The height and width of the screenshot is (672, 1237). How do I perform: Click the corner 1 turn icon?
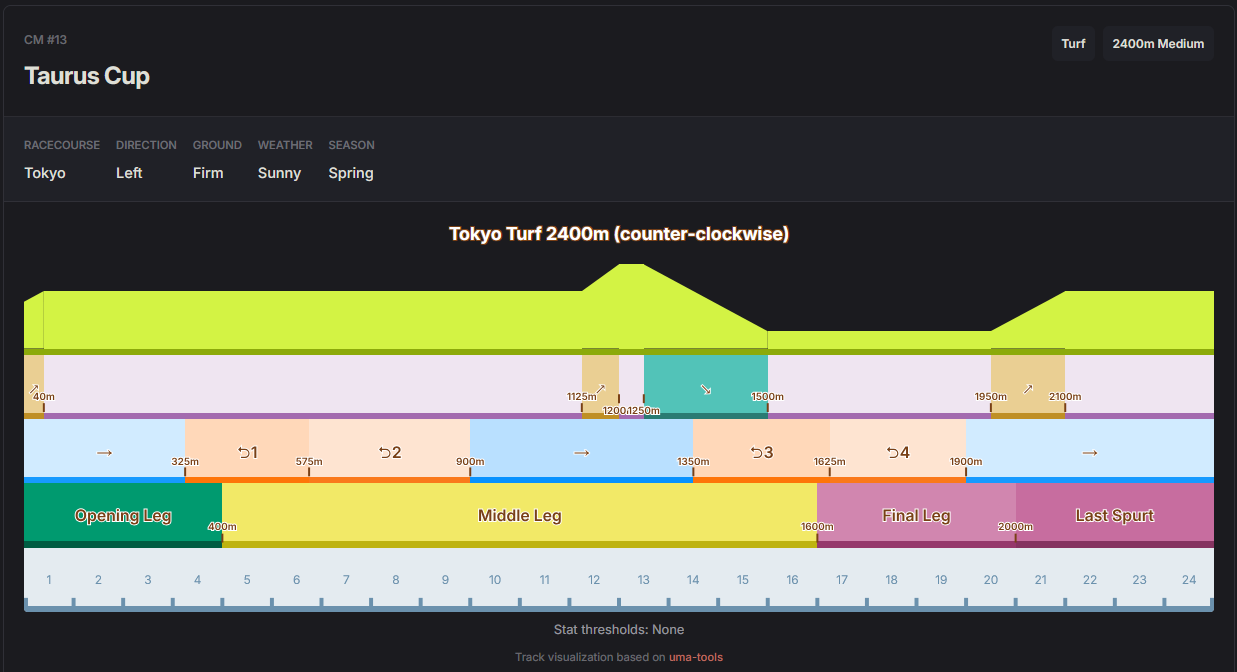point(247,452)
